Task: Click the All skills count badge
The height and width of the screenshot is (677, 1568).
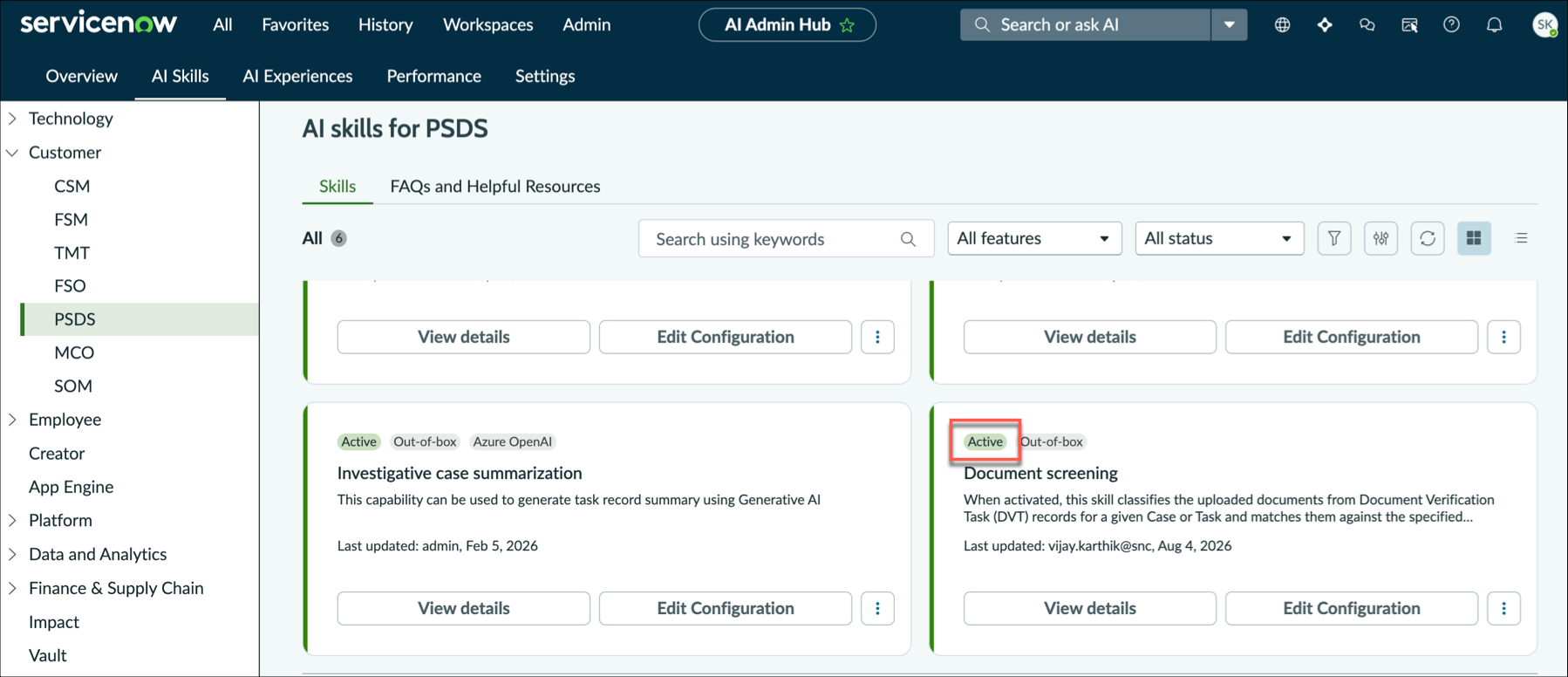Action: [x=338, y=238]
